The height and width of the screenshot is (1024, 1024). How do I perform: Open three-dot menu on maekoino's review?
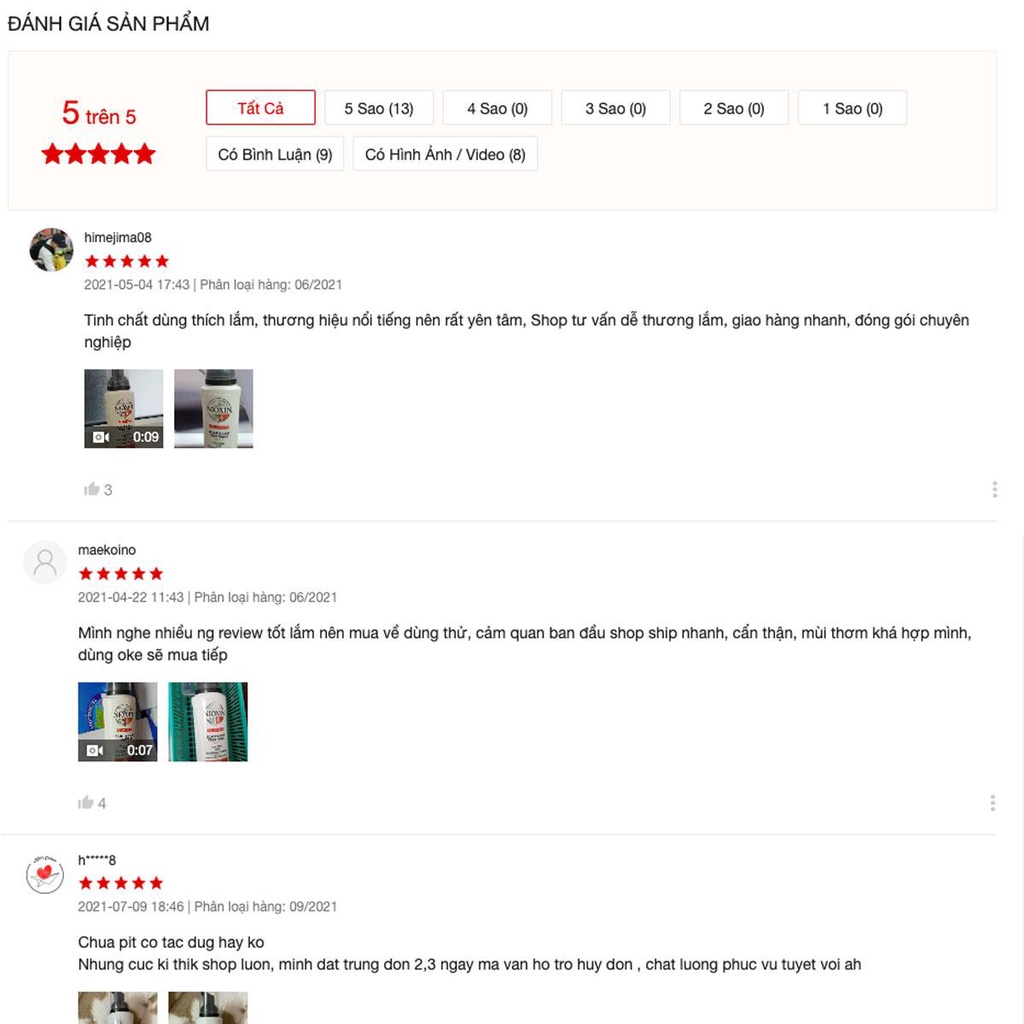[x=993, y=803]
